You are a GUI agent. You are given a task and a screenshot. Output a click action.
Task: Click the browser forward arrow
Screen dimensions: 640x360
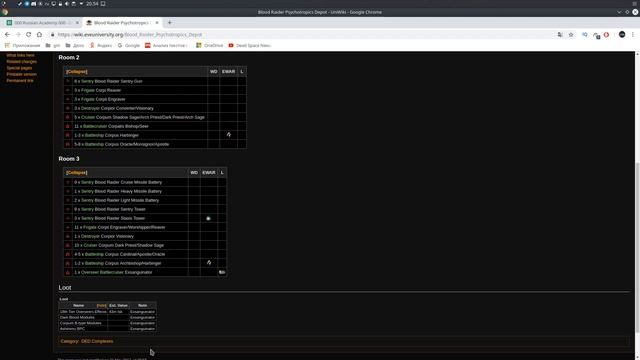pos(18,35)
